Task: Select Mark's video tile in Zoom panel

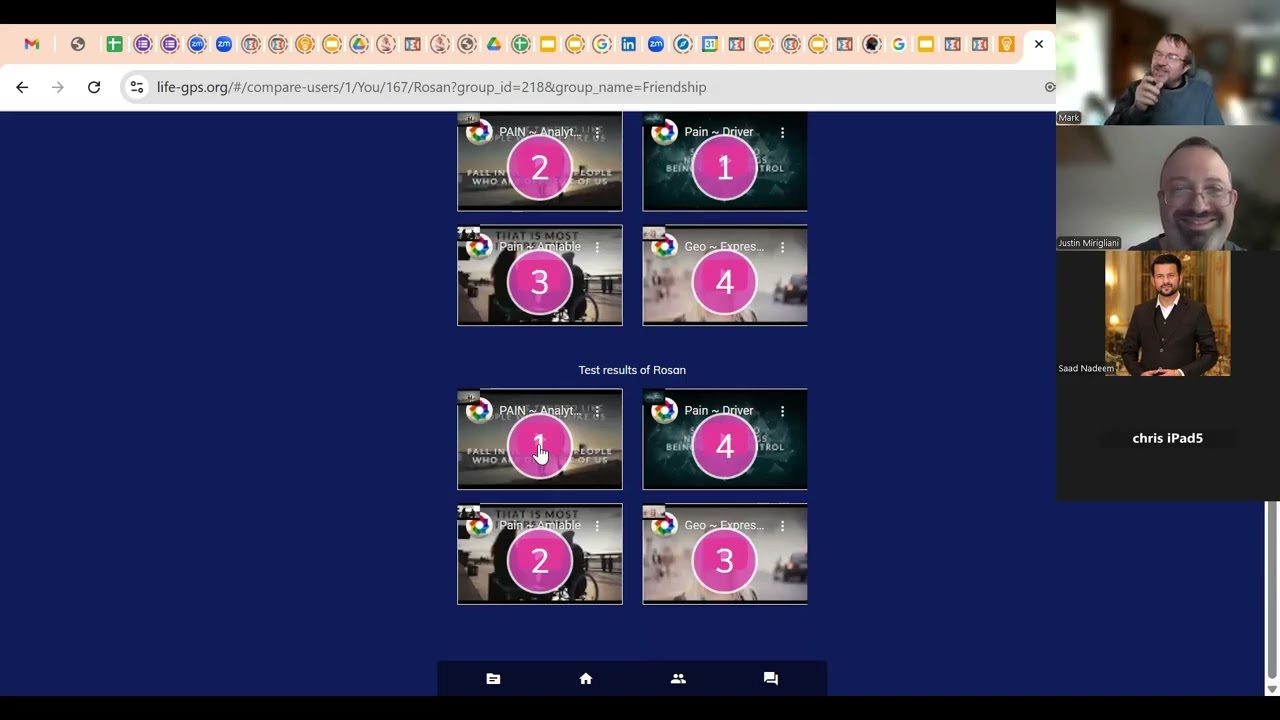Action: (1168, 62)
